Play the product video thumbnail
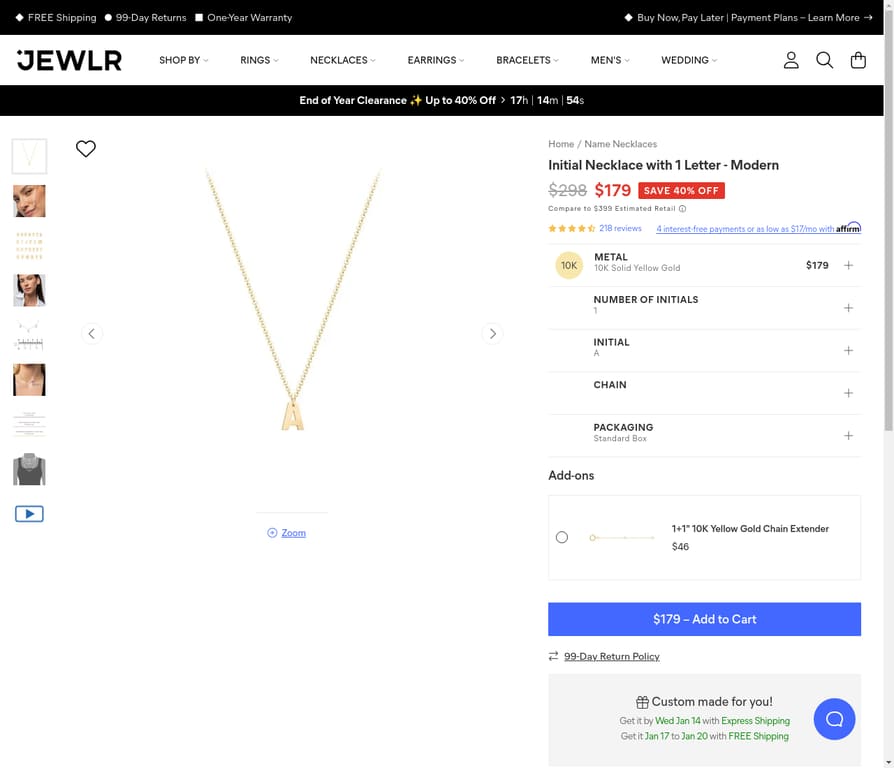Screen dimensions: 894x768 (29, 514)
